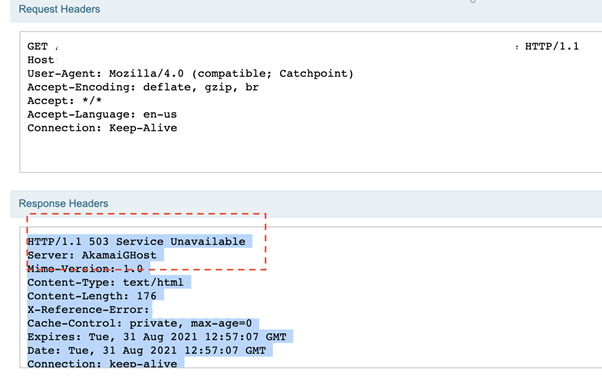Viewport: 602px width, 379px height.
Task: Click the Response Headers section title
Action: (63, 204)
